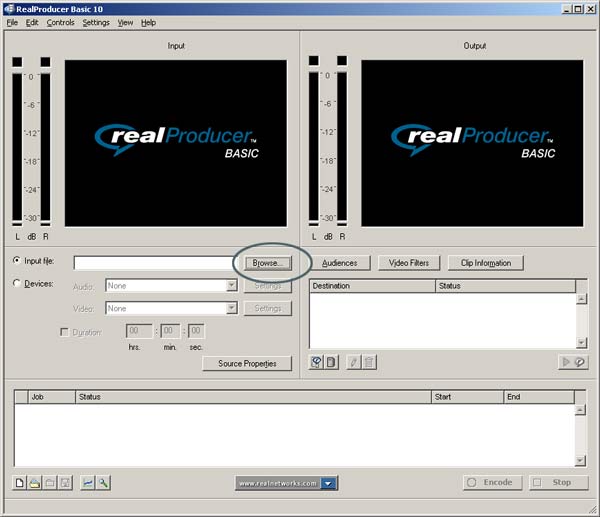Viewport: 600px width, 517px height.
Task: Open the File menu
Action: click(x=12, y=23)
